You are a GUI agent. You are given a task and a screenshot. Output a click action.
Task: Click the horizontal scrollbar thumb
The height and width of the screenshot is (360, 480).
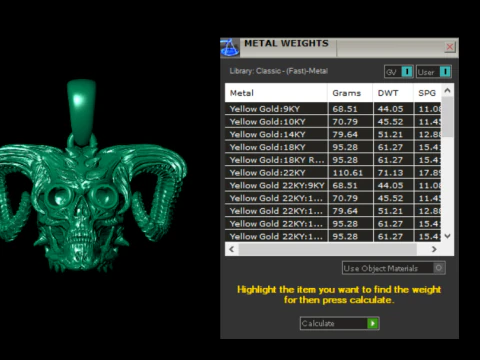328,249
